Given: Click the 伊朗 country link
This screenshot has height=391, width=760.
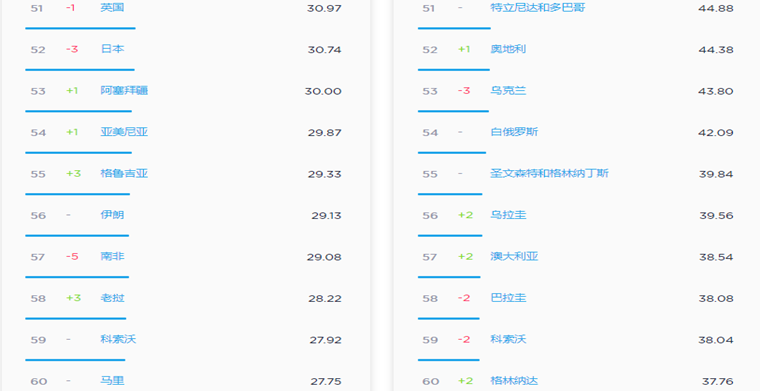Looking at the screenshot, I should pyautogui.click(x=112, y=215).
